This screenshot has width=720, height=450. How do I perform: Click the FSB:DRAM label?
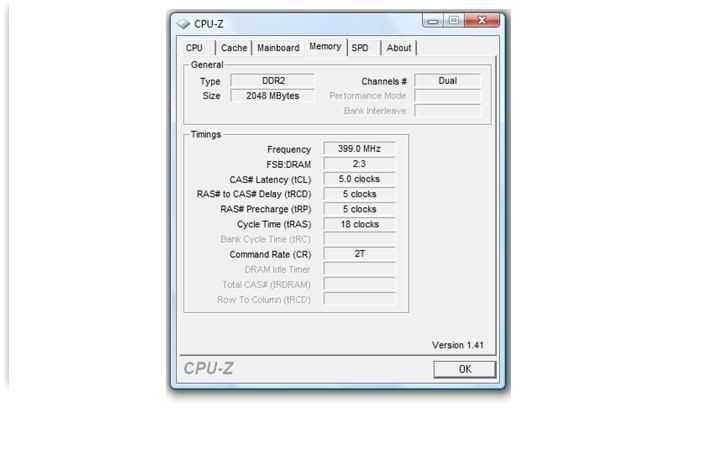click(x=288, y=164)
